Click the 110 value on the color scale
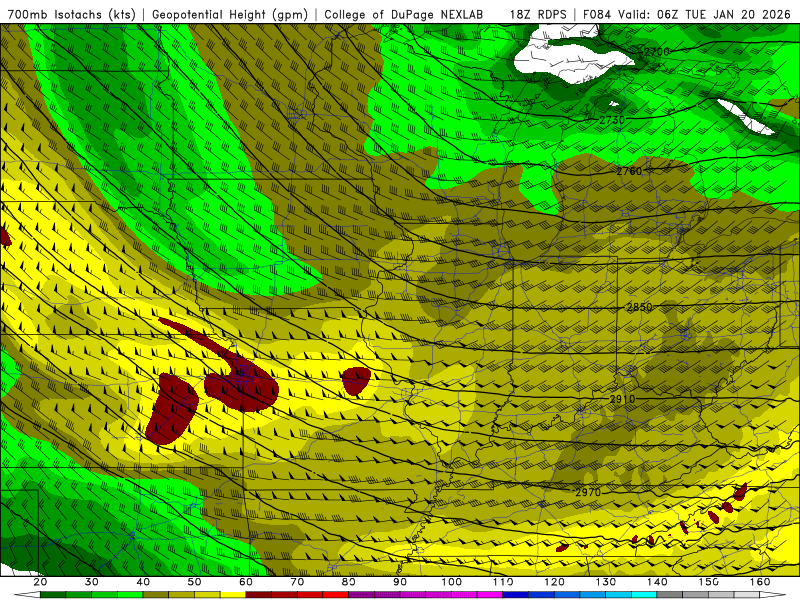 503,582
